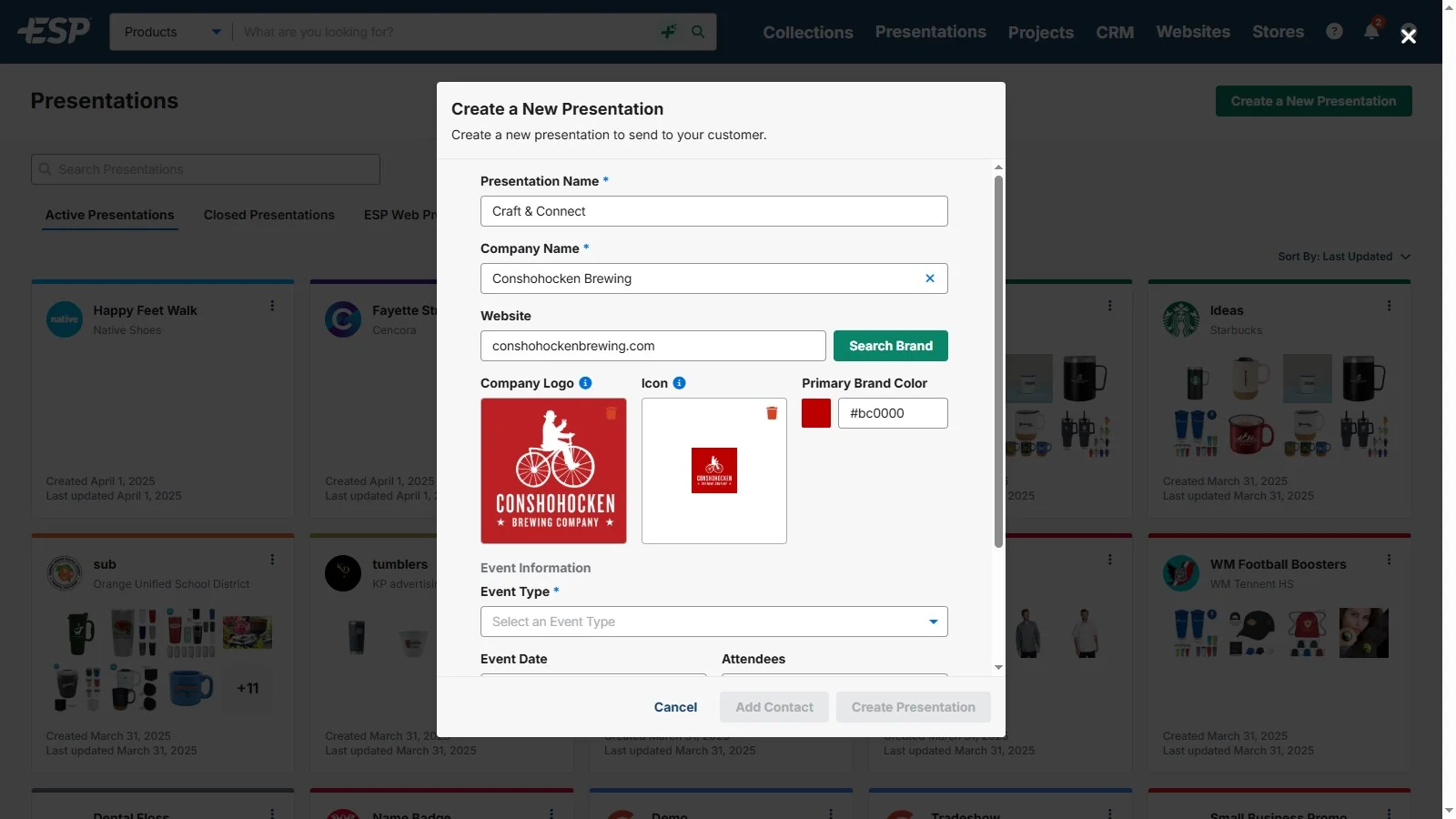Click the small Conshohocken icon thumbnail
The width and height of the screenshot is (1456, 819).
pos(714,470)
